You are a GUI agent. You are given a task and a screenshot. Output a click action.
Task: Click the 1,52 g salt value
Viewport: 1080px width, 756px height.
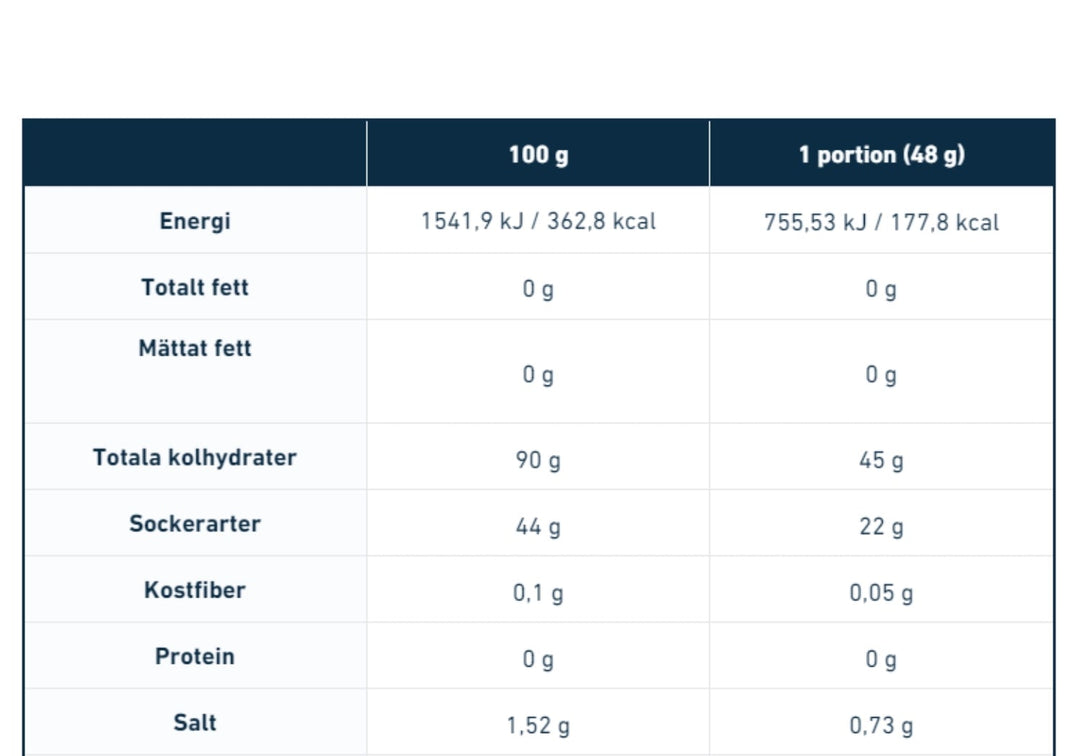pos(538,725)
